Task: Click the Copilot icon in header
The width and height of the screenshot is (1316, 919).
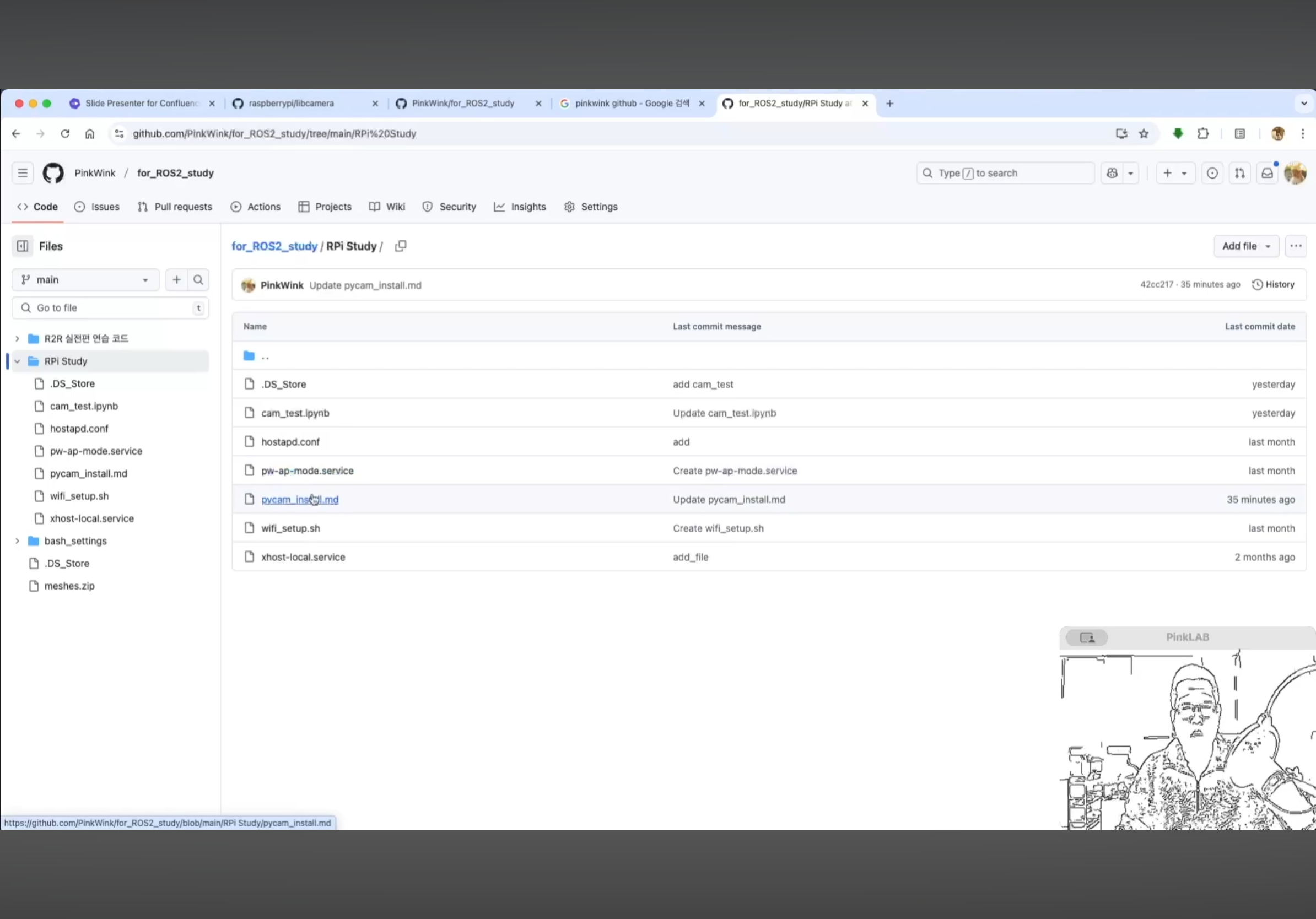Action: point(1112,173)
